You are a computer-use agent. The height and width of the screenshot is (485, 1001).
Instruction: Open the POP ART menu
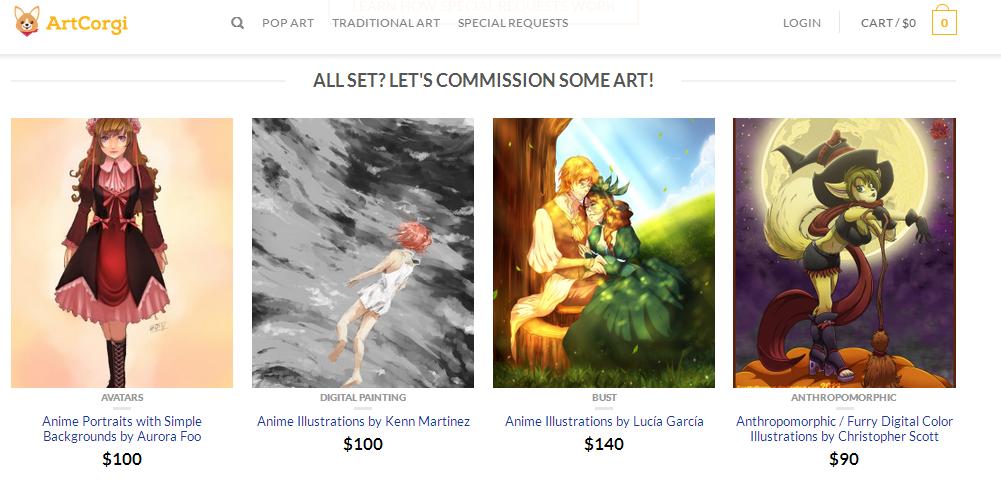pyautogui.click(x=288, y=23)
